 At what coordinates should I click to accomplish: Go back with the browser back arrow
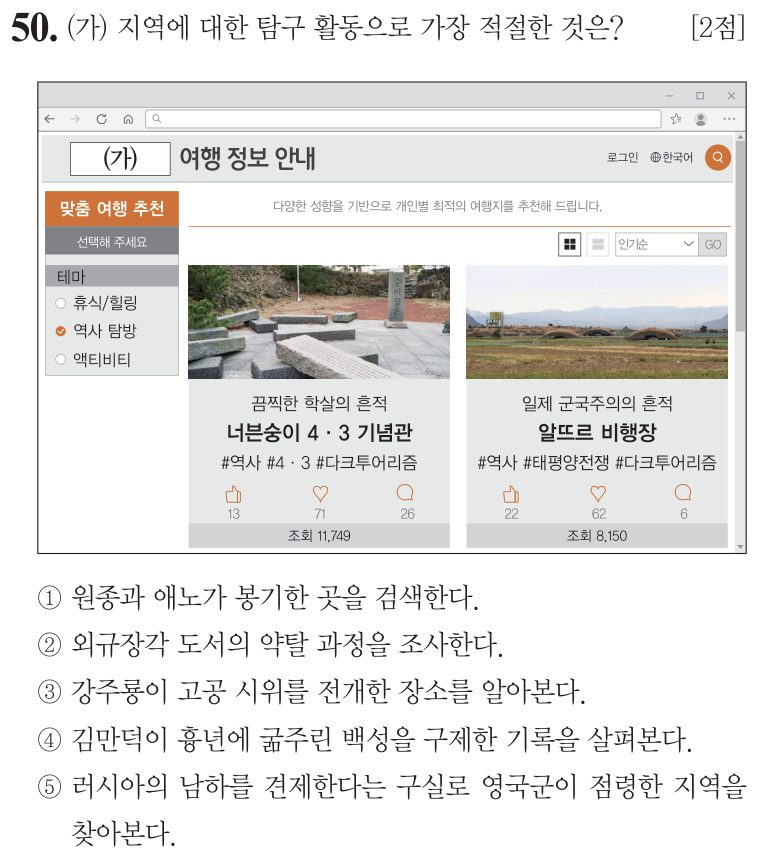[50, 119]
